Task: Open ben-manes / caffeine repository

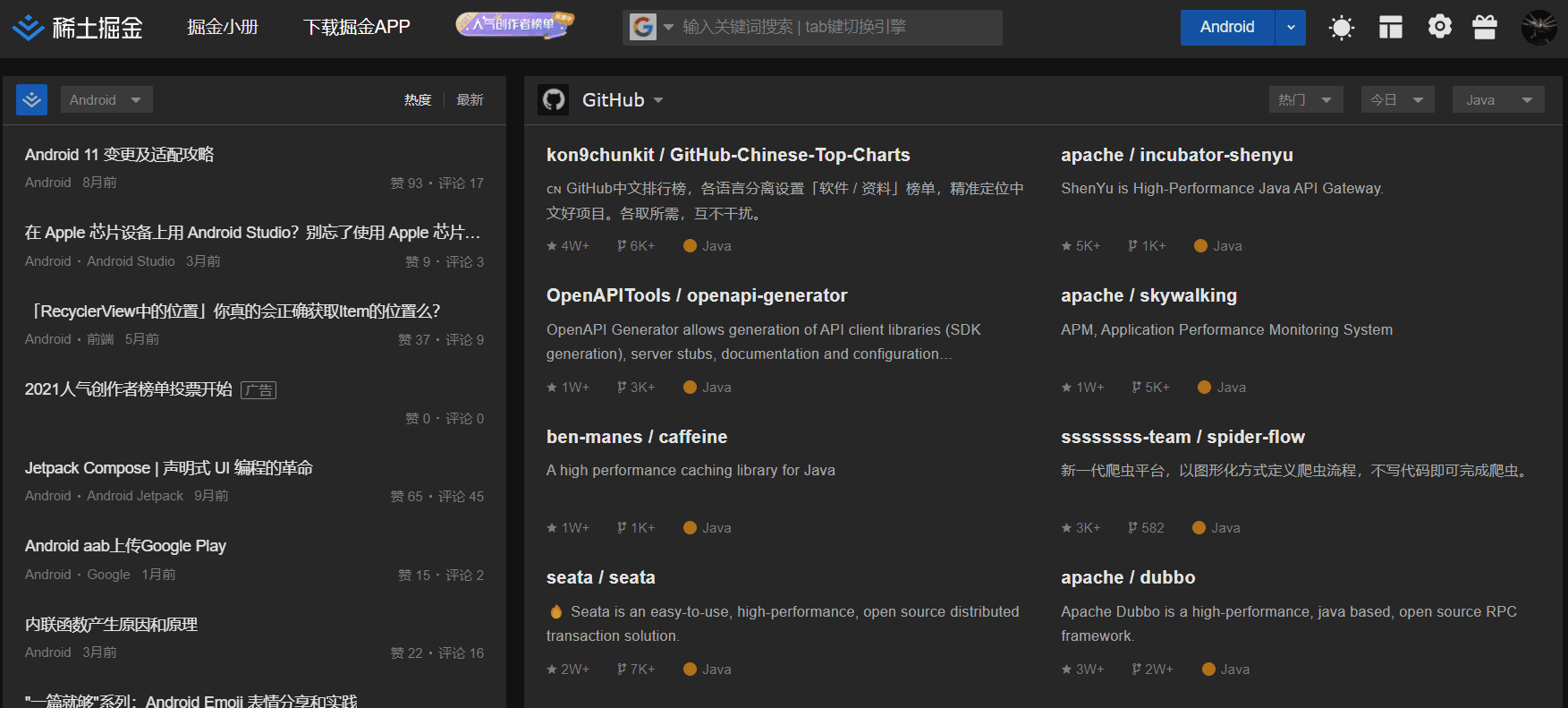Action: (637, 437)
